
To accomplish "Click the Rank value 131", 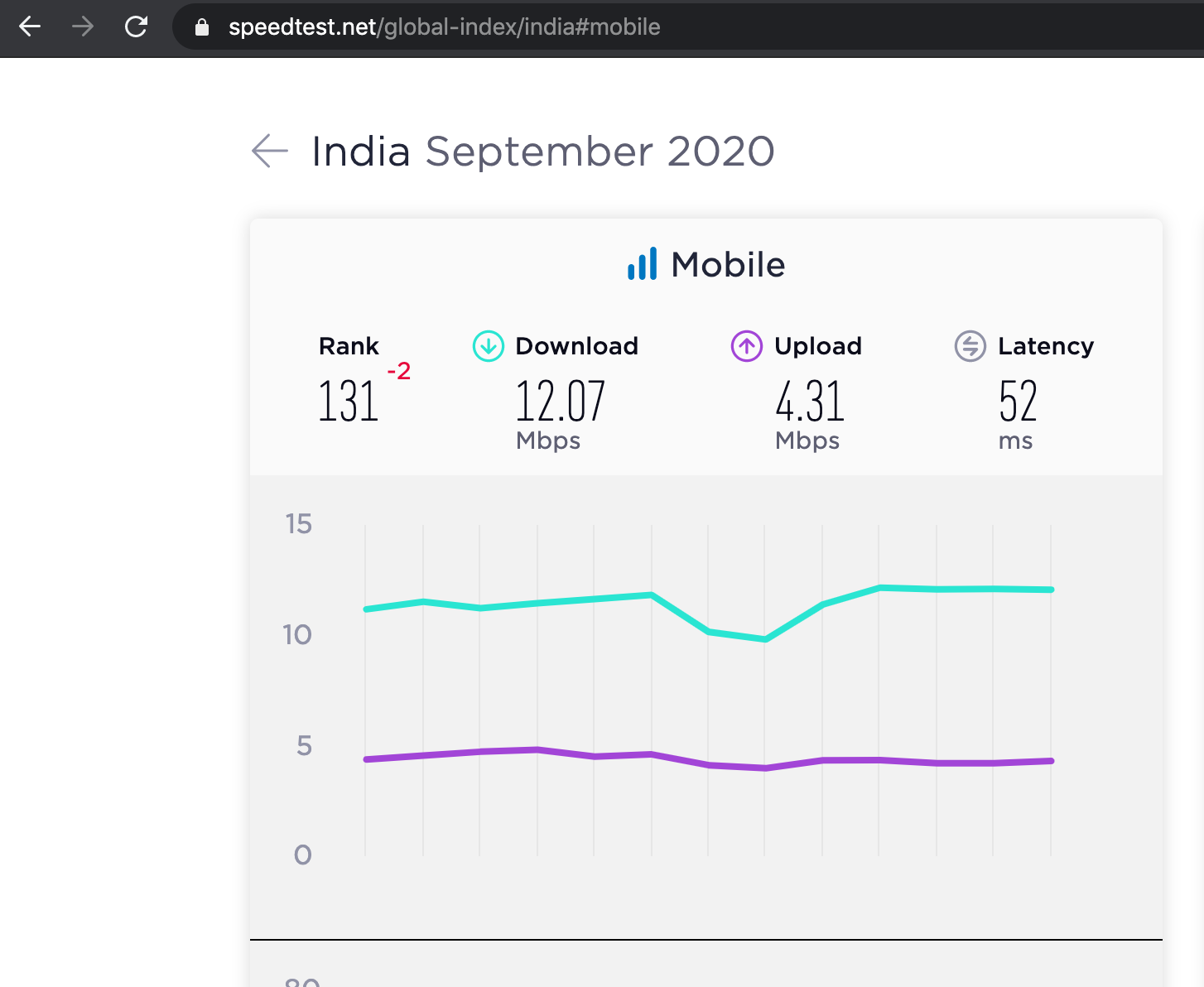I will (349, 402).
